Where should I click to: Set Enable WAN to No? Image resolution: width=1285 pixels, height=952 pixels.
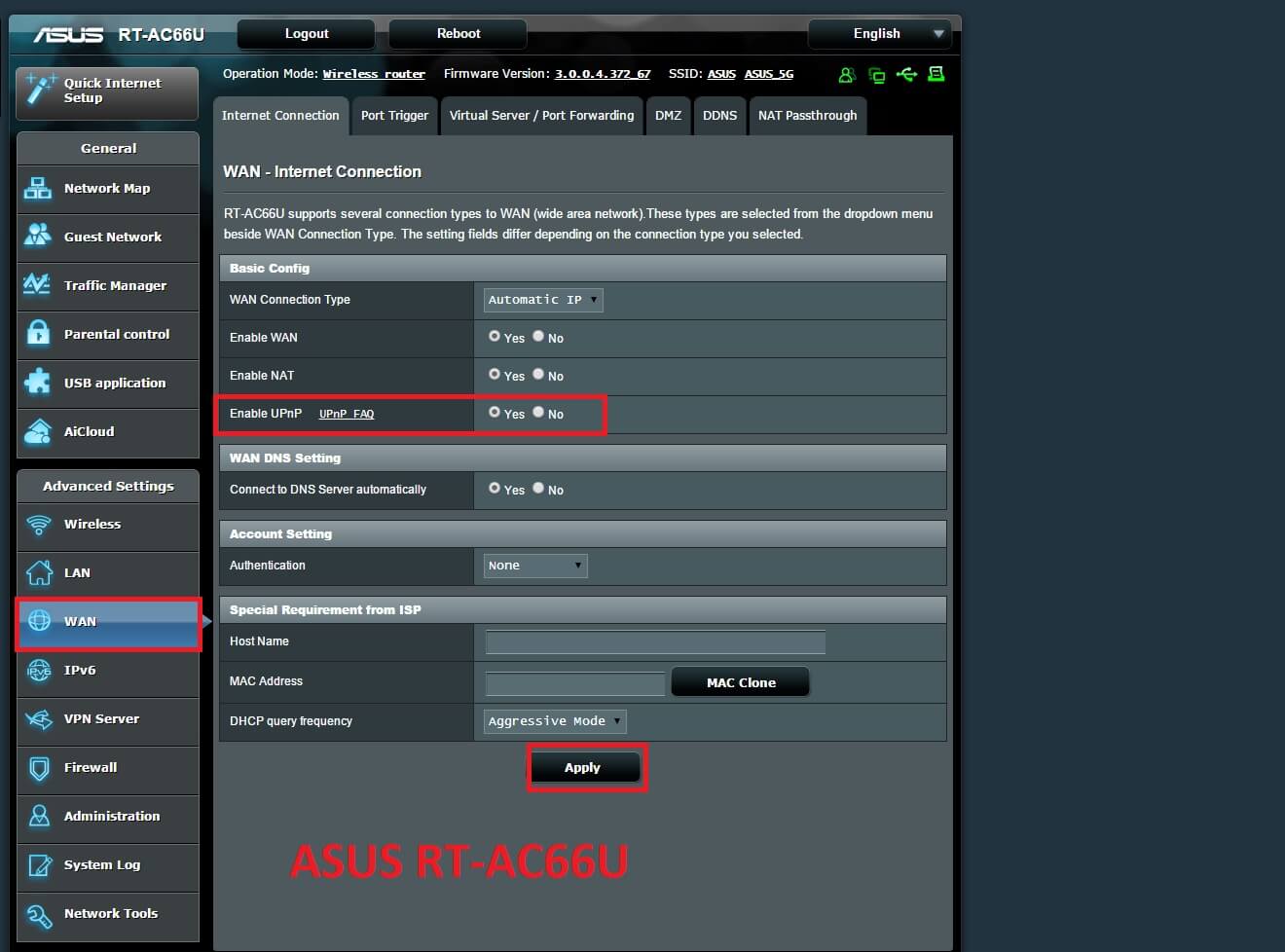click(538, 337)
